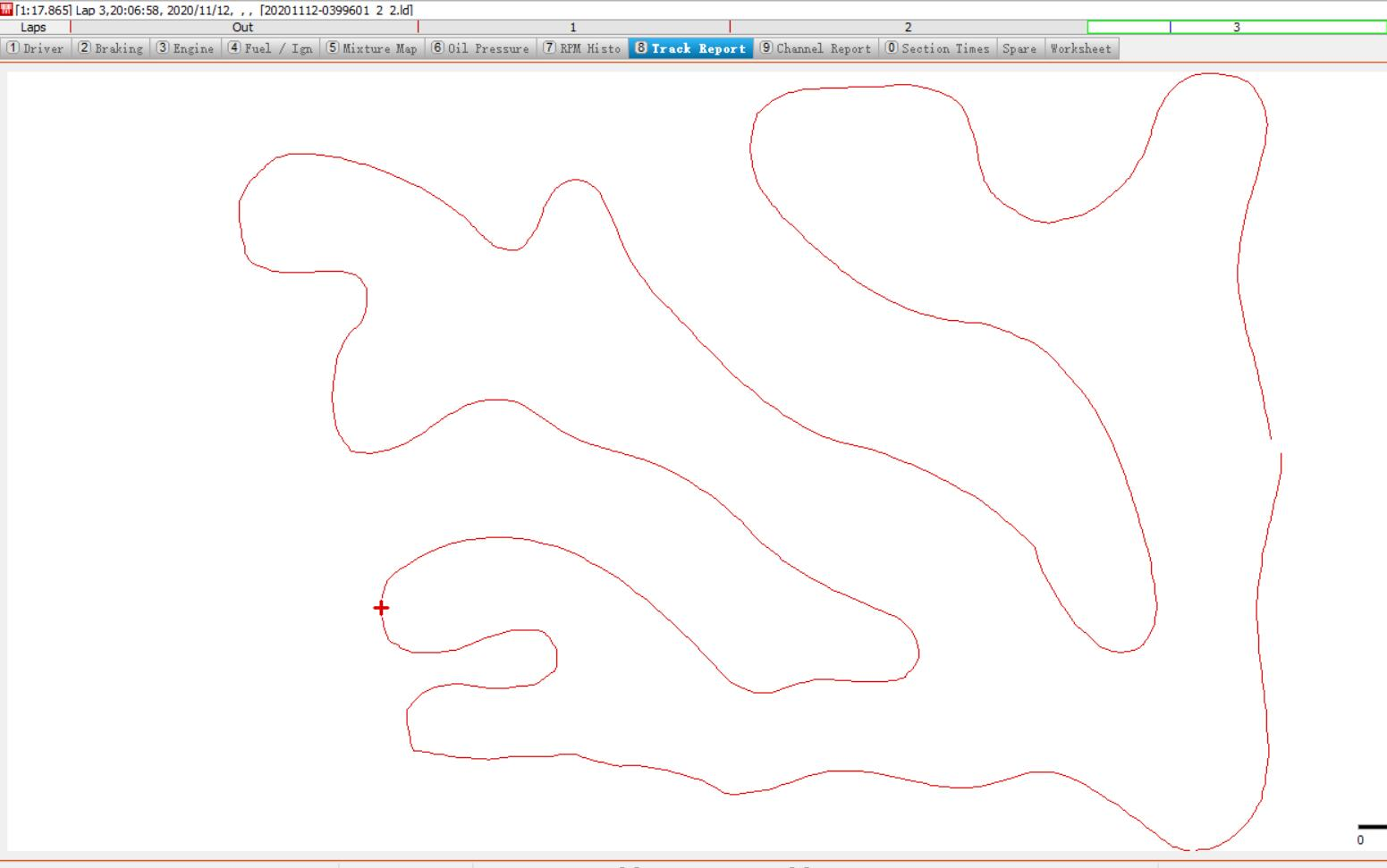The image size is (1387, 868).
Task: Select the Out lap in the laps bar
Action: [x=243, y=27]
